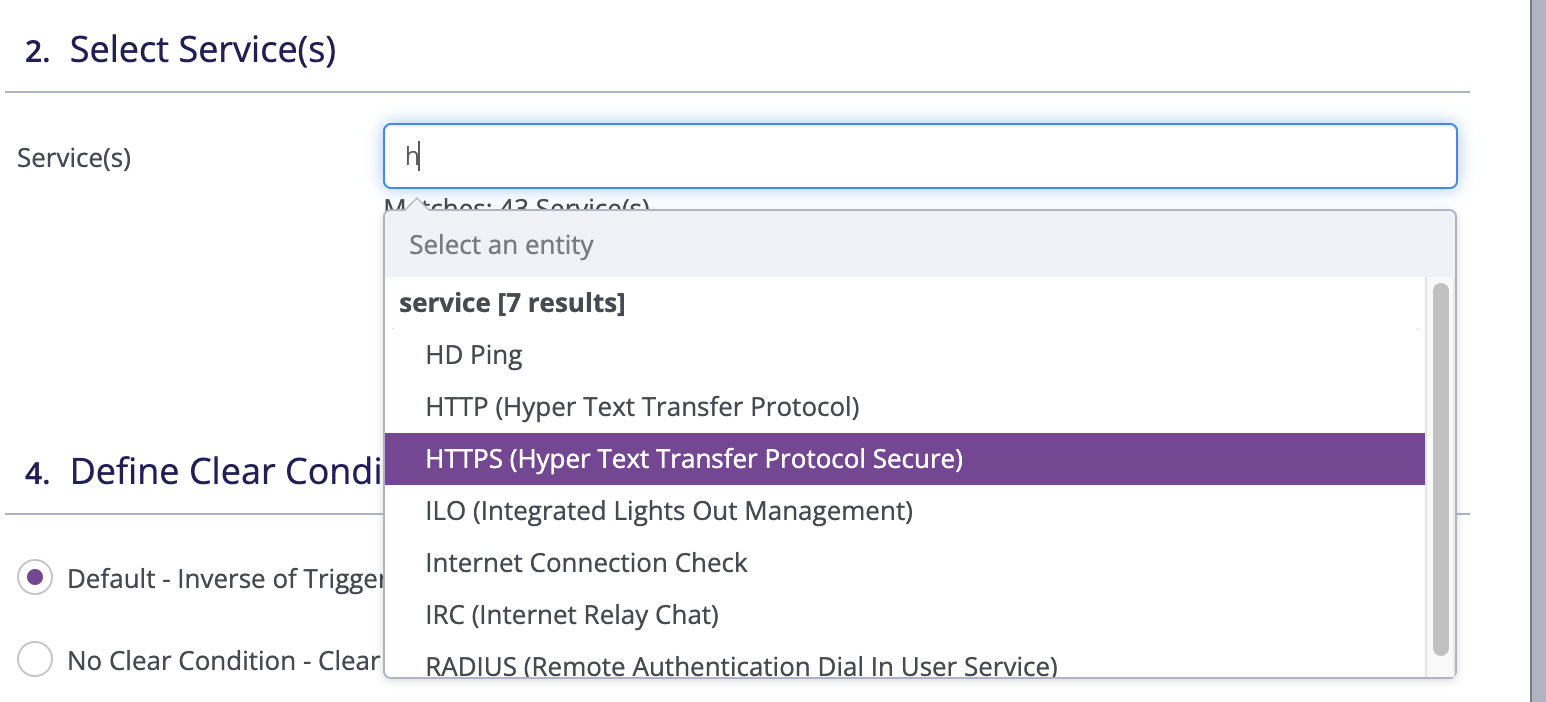Click the Default - Inverse of Trigger label text
The width and height of the screenshot is (1546, 702).
[226, 579]
